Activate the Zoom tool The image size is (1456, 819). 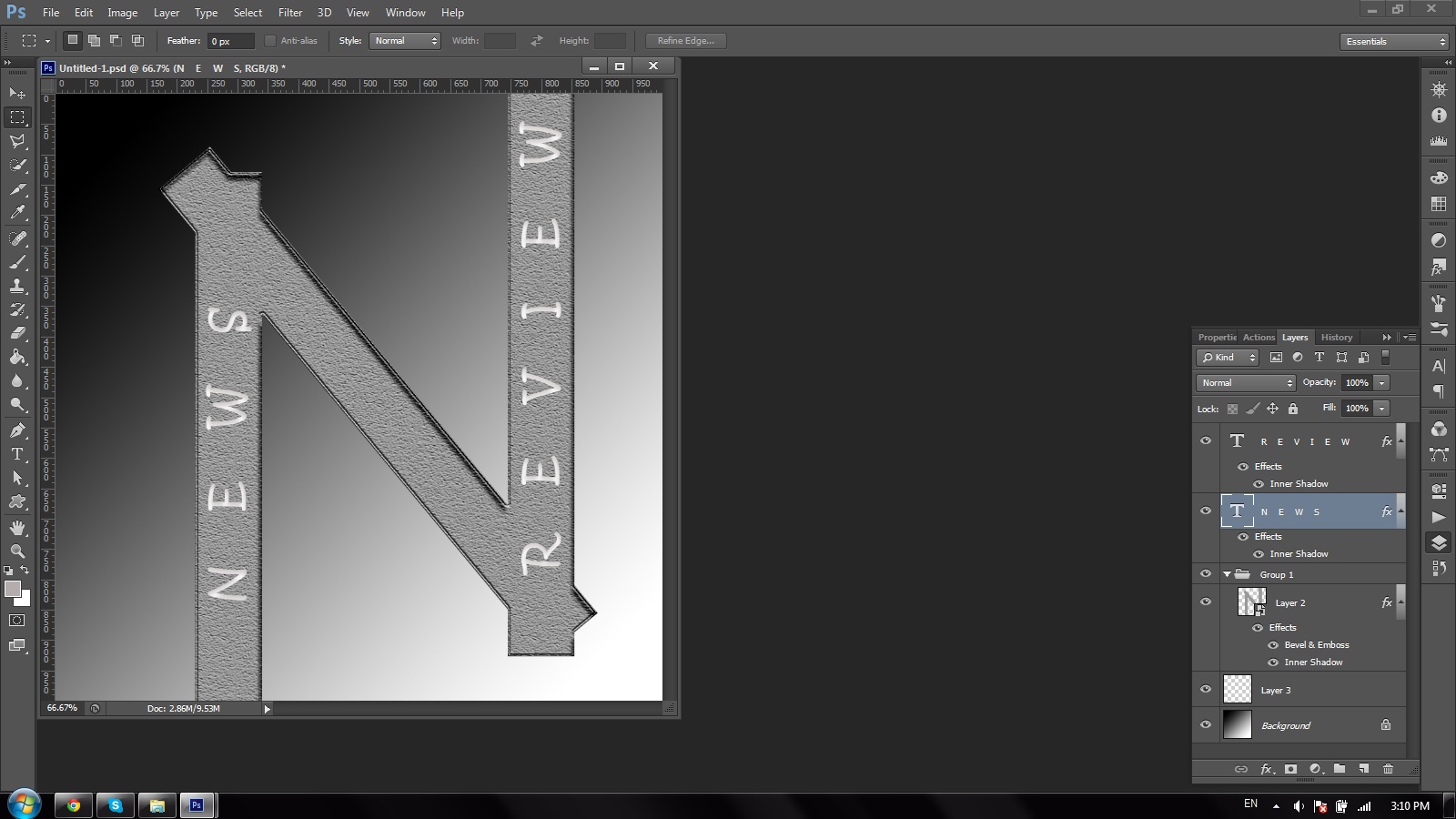pos(17,551)
